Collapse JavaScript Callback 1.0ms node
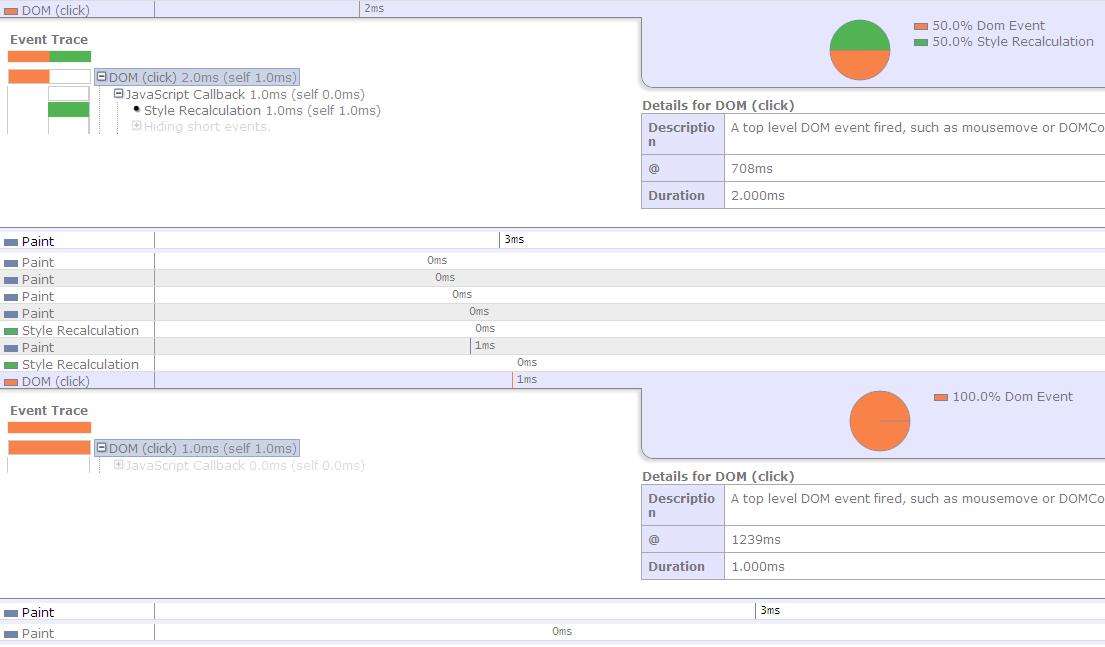 [118, 94]
